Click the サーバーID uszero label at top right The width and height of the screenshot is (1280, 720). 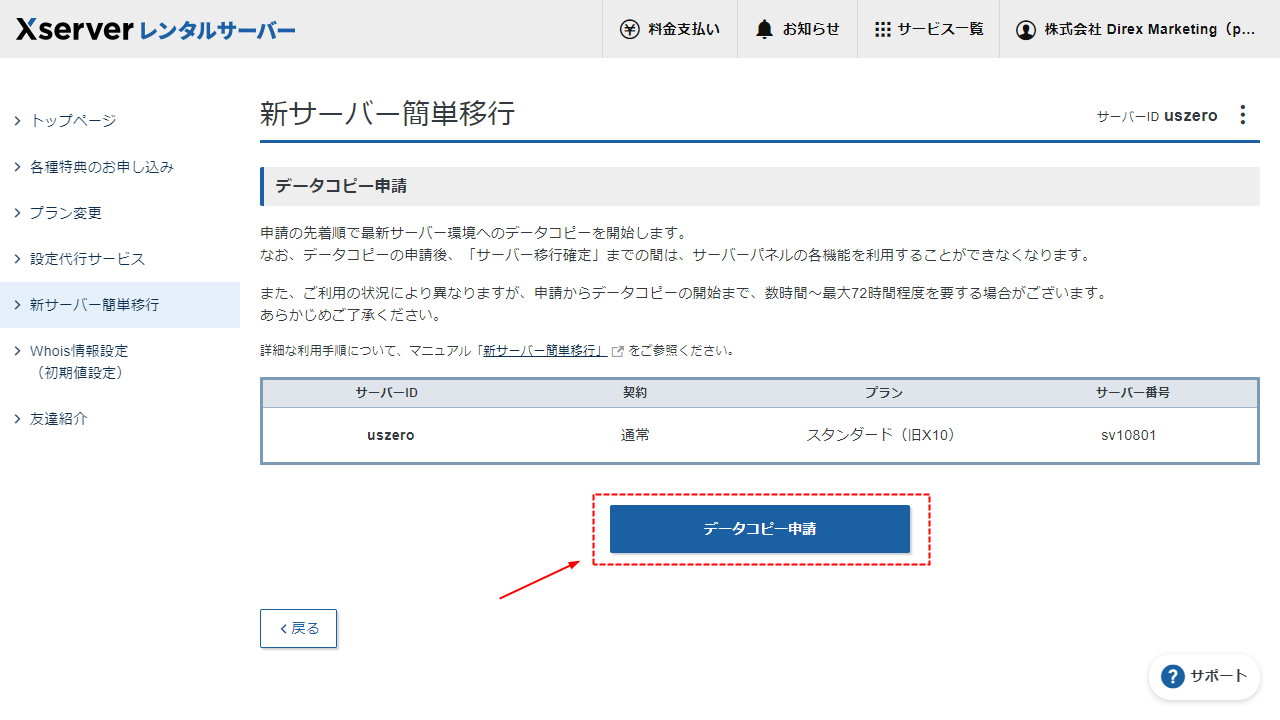coord(1157,116)
